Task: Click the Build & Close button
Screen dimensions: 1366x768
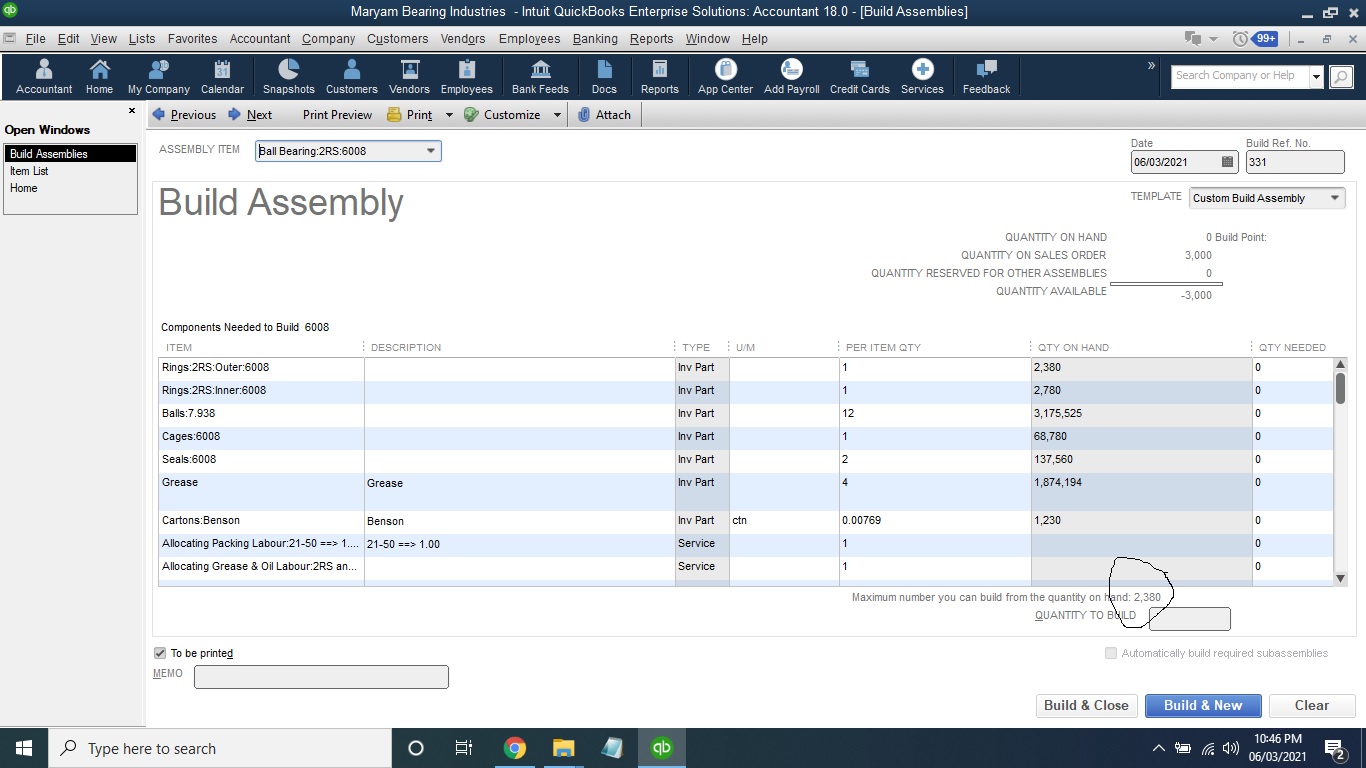Action: coord(1086,705)
